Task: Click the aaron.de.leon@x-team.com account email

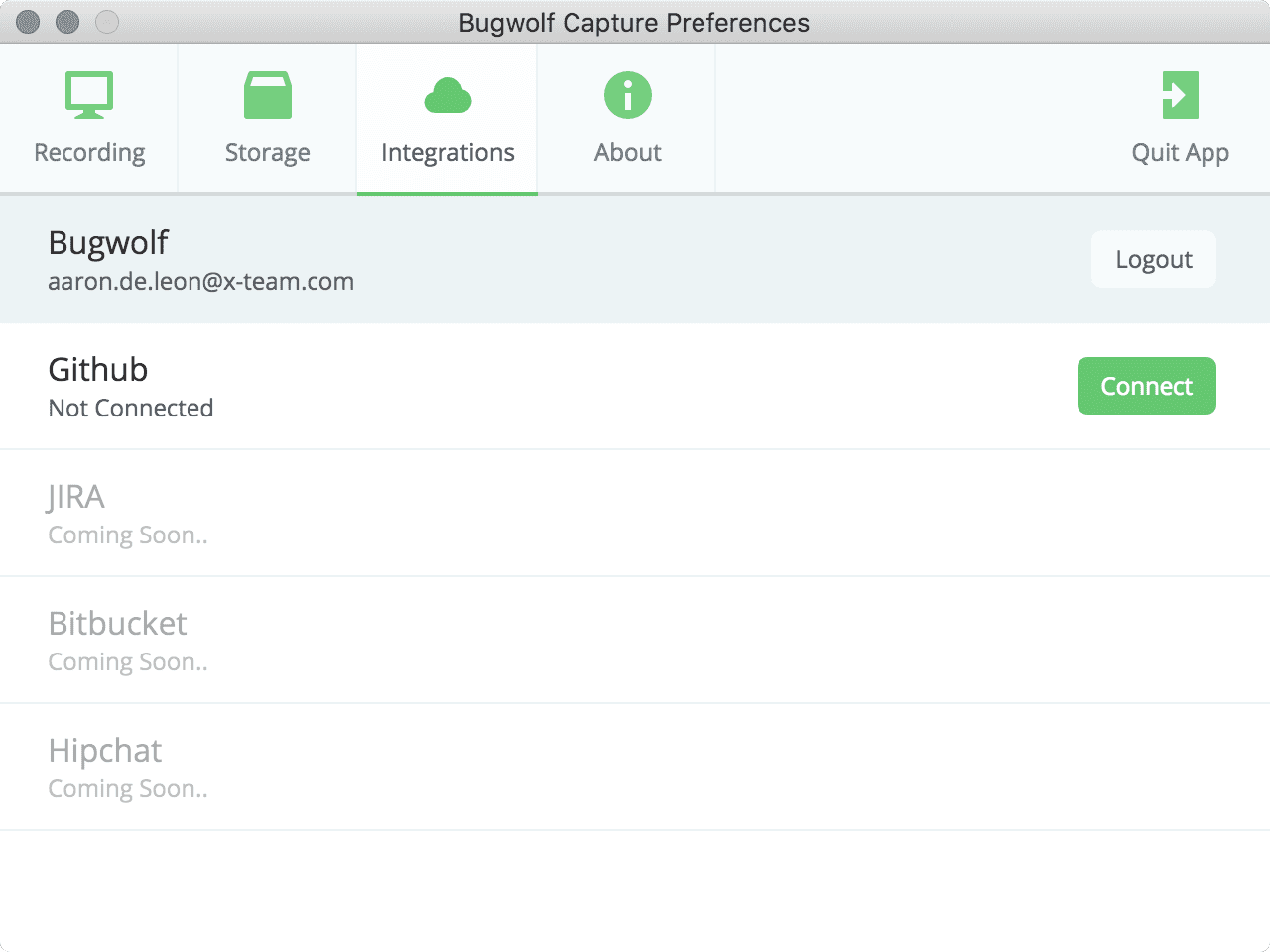Action: click(x=200, y=281)
